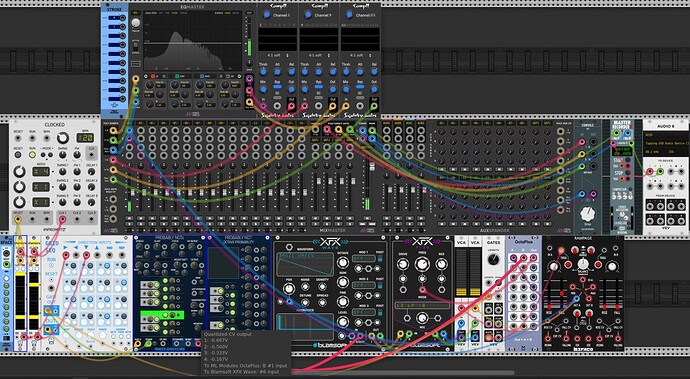Click the Freq knob on XFX F-35
The image size is (690, 379).
(422, 264)
